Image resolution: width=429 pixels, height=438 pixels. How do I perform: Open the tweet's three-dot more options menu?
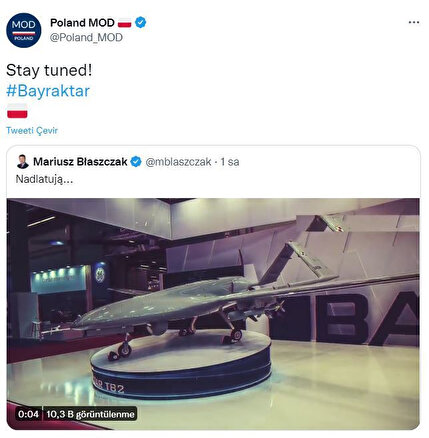point(414,23)
